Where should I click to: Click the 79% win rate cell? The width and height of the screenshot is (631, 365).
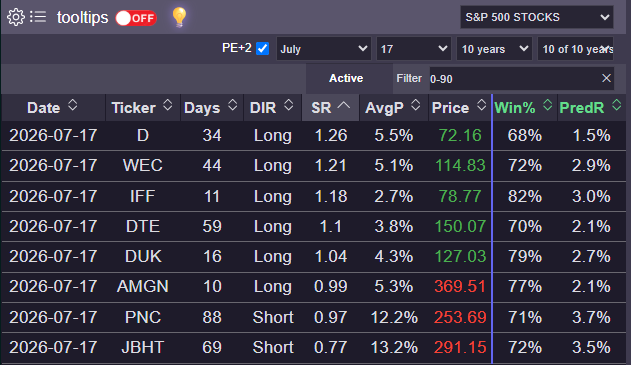point(525,256)
